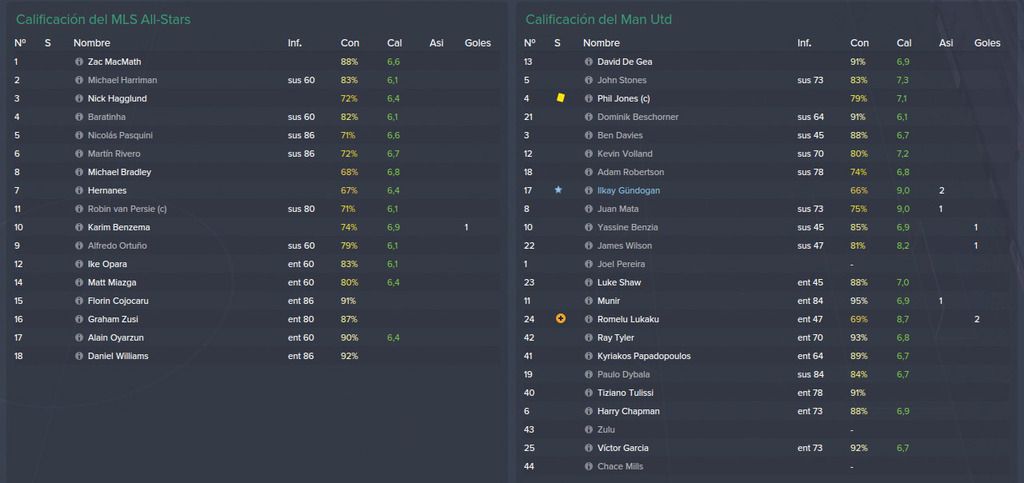Image resolution: width=1024 pixels, height=483 pixels.
Task: Select Romelu Lukaku's name
Action: [628, 320]
